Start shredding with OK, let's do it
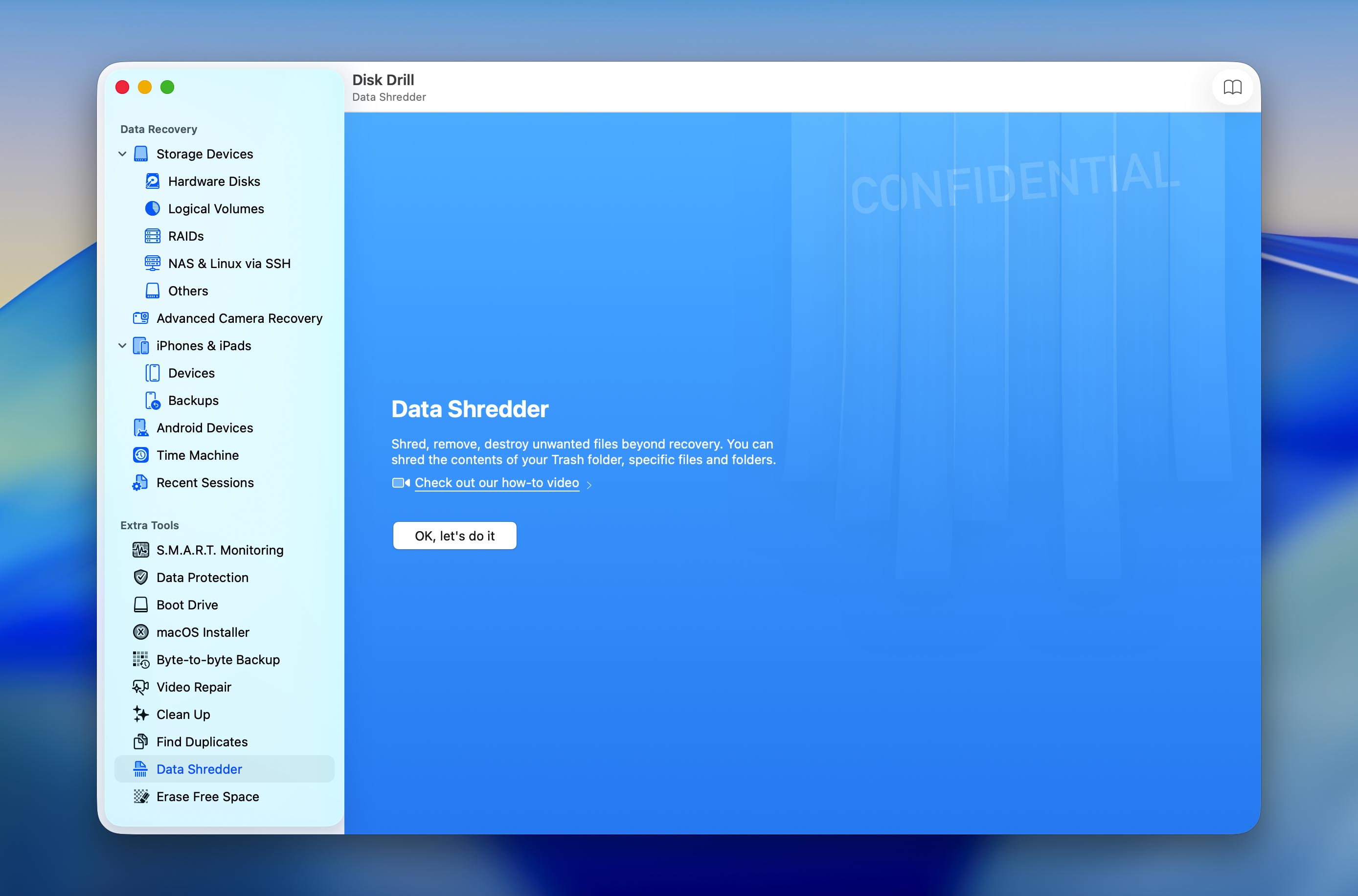 (x=455, y=536)
